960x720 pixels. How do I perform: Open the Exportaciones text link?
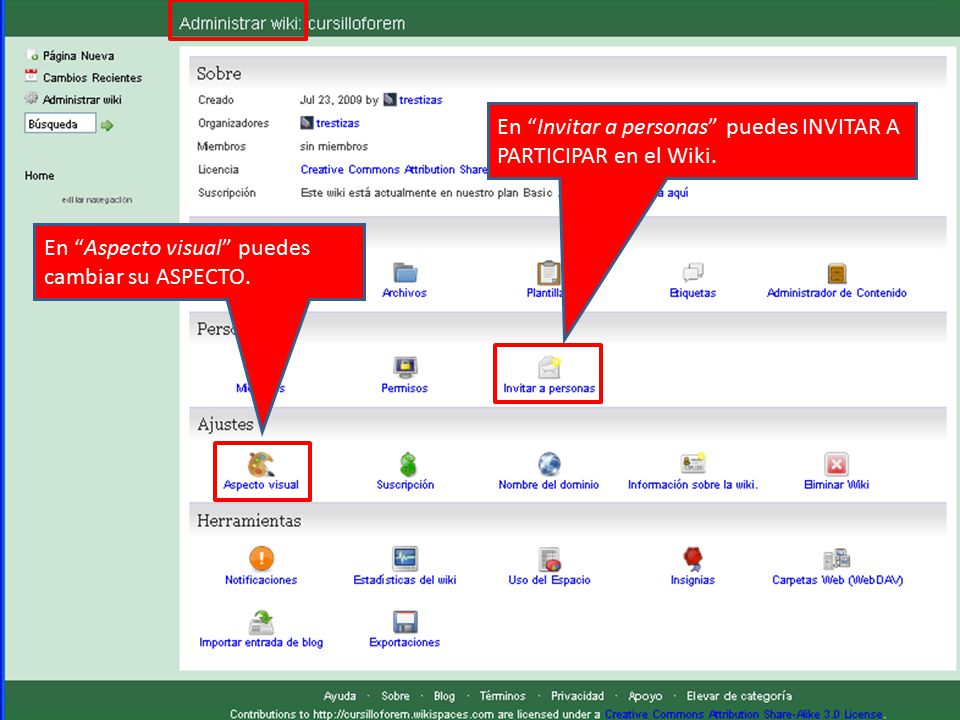pos(405,642)
